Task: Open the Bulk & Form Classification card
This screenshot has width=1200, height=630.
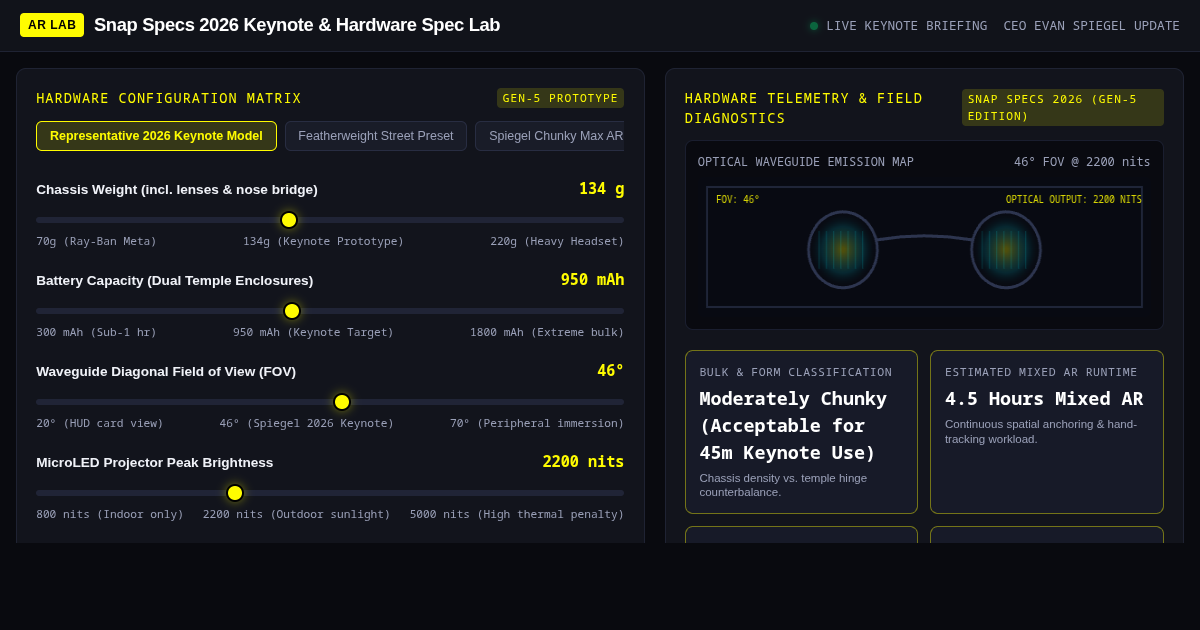Action: [801, 432]
